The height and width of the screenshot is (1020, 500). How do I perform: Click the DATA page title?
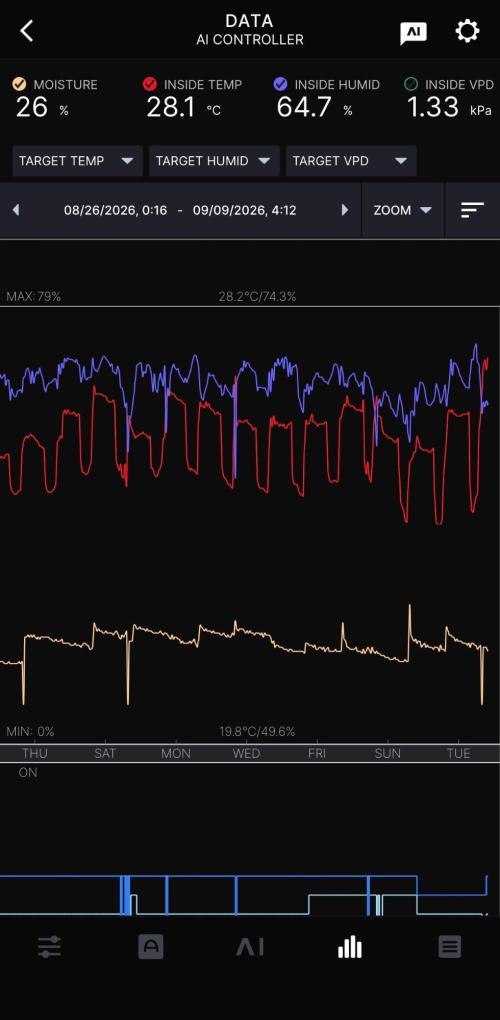249,21
